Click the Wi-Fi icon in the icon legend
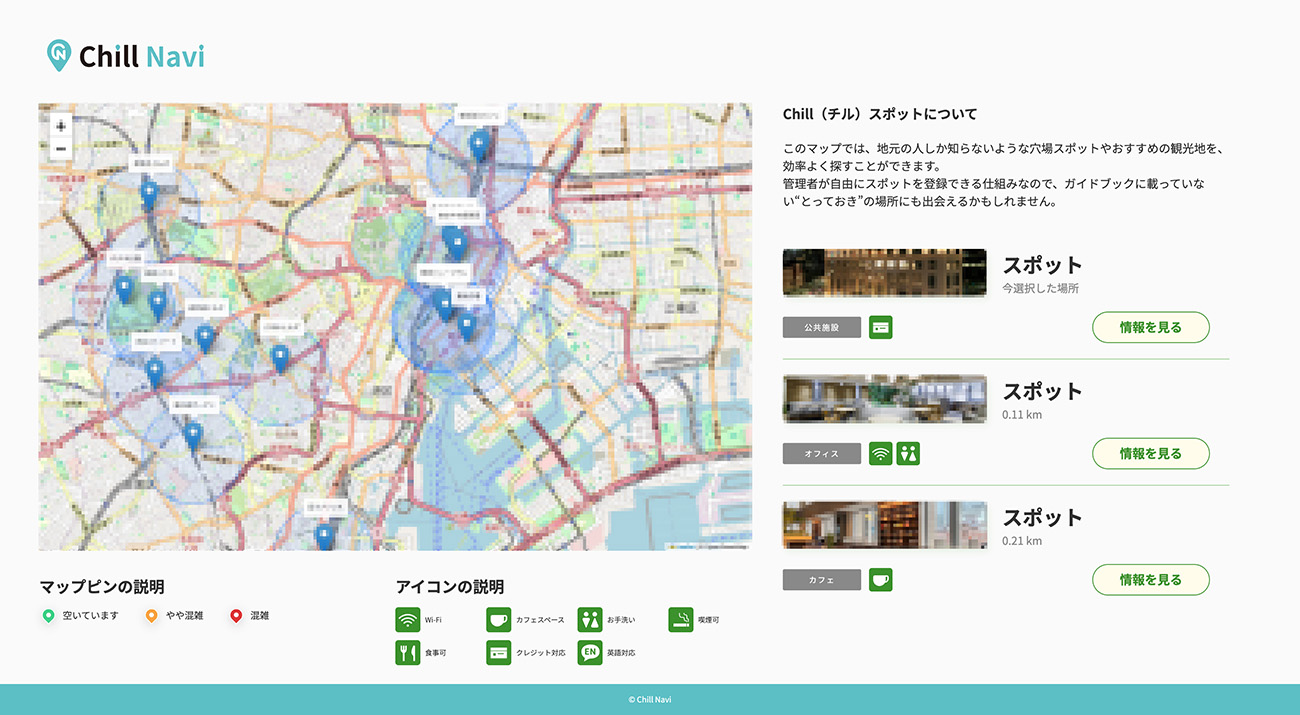1300x715 pixels. [407, 620]
